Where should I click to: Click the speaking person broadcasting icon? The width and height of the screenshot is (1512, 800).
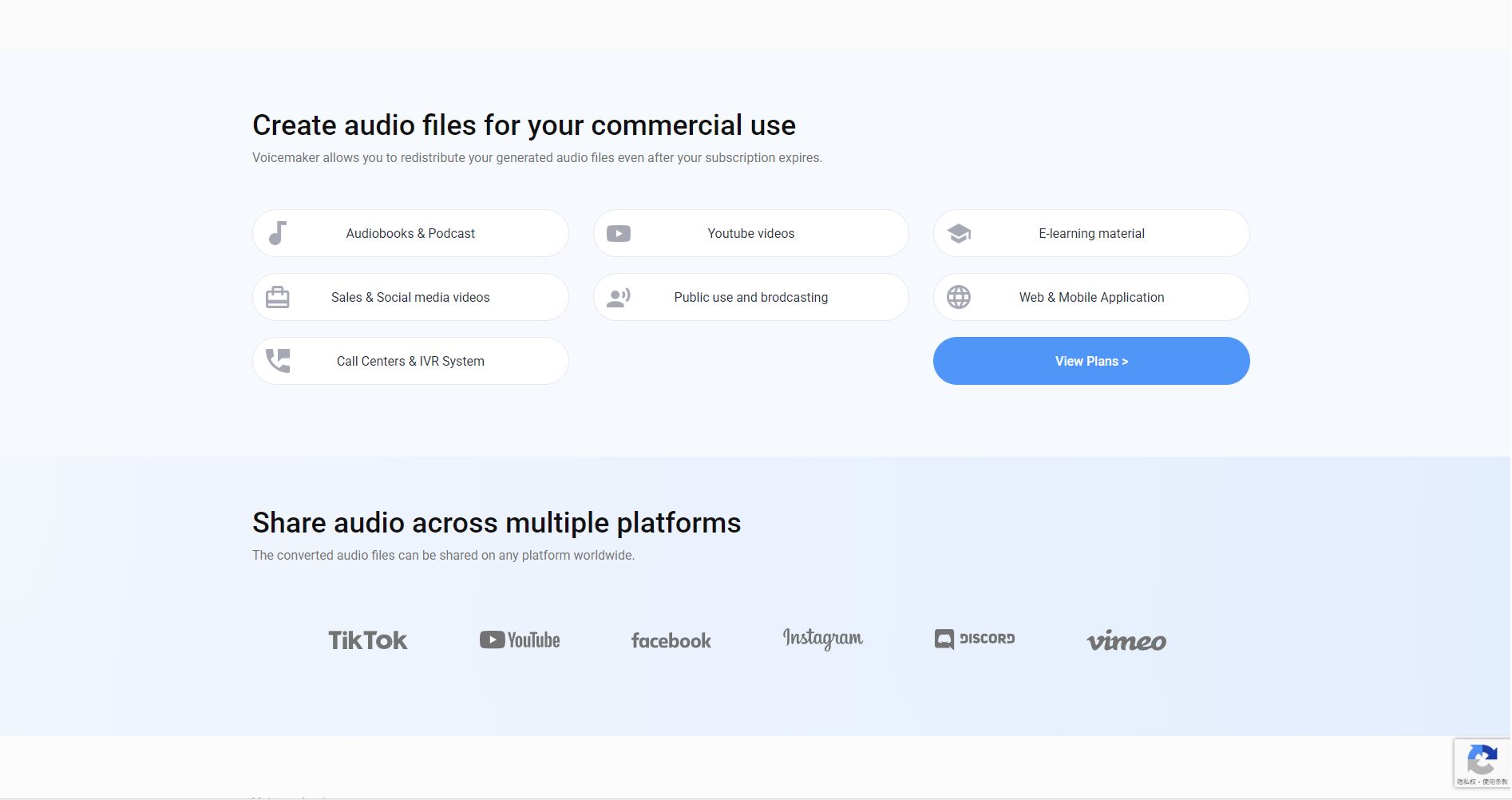pos(618,297)
